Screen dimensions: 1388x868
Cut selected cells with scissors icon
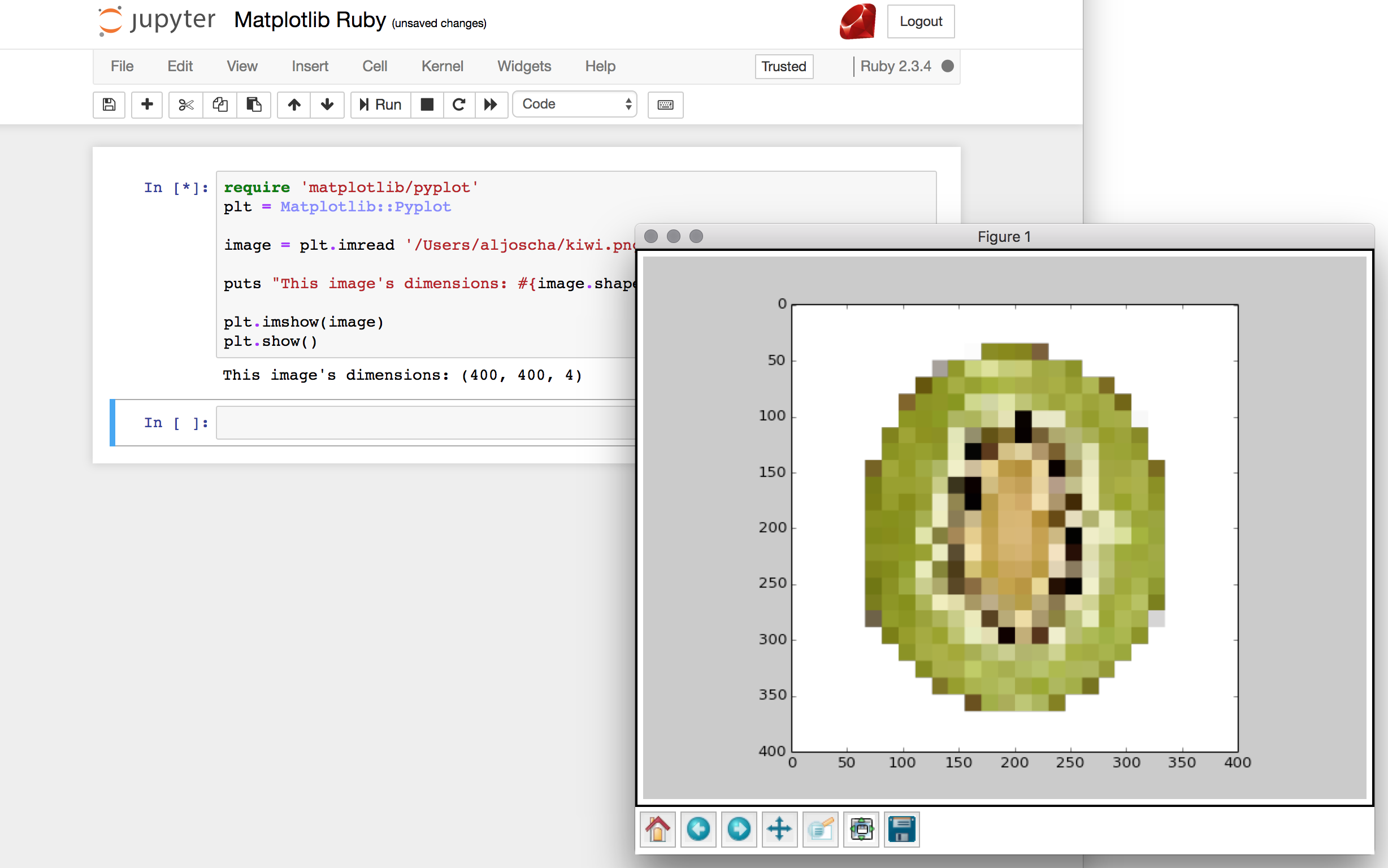pyautogui.click(x=186, y=105)
